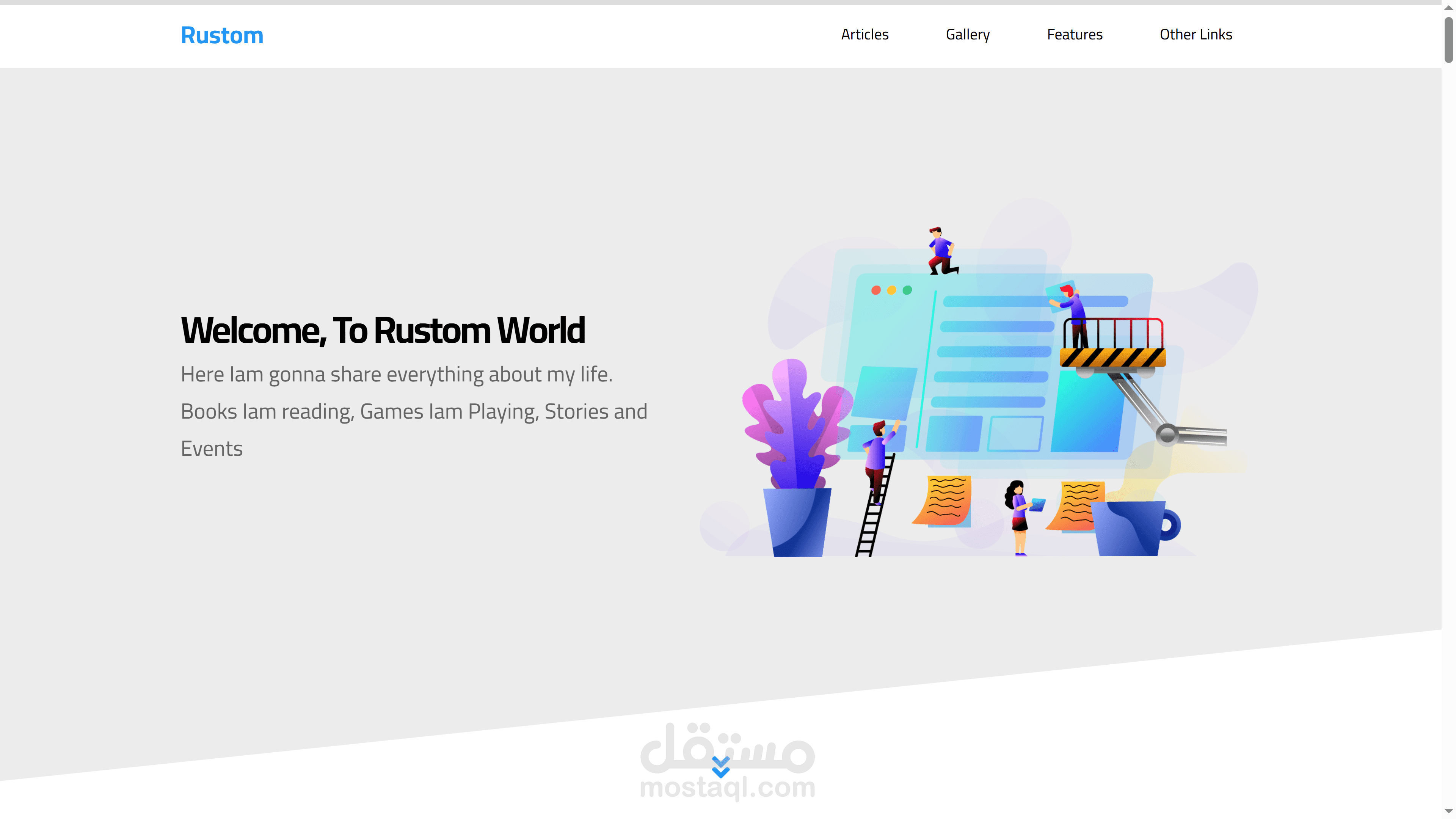Click the text 'Here Iam gonna share everything about my life.'

tap(397, 374)
